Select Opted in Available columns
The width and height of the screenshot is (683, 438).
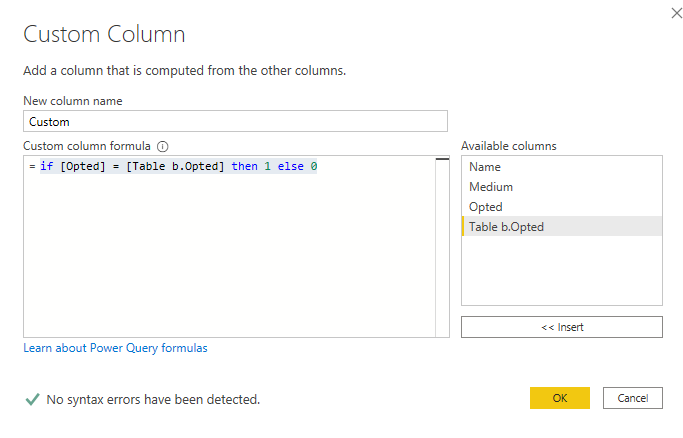562,207
